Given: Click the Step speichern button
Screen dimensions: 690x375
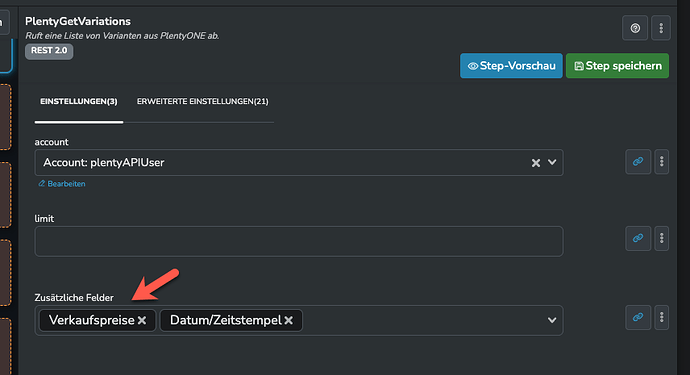Looking at the screenshot, I should [x=617, y=66].
